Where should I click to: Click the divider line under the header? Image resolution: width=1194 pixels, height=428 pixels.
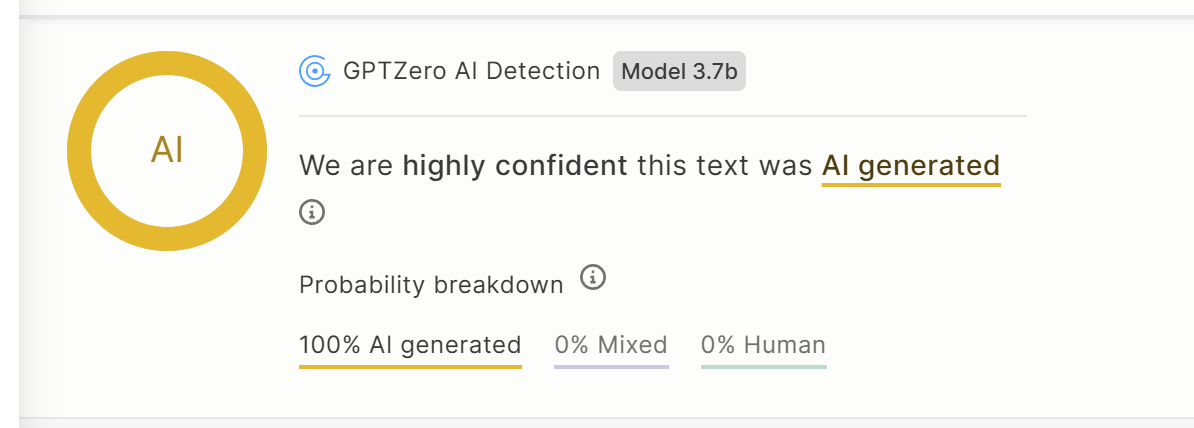(662, 117)
